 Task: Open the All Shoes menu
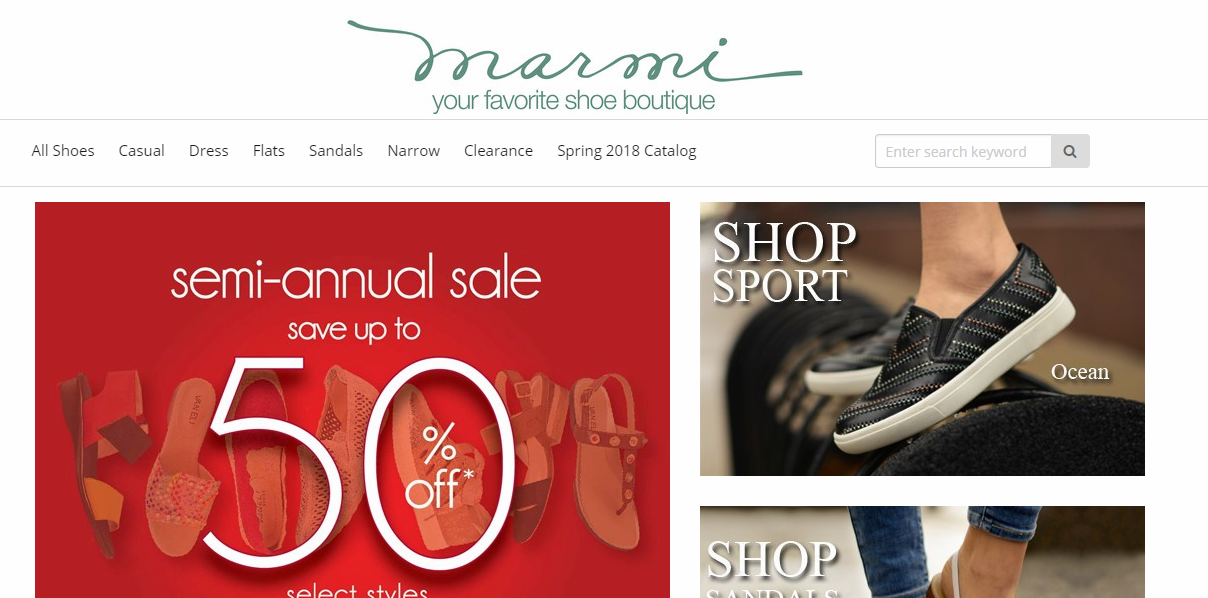63,151
